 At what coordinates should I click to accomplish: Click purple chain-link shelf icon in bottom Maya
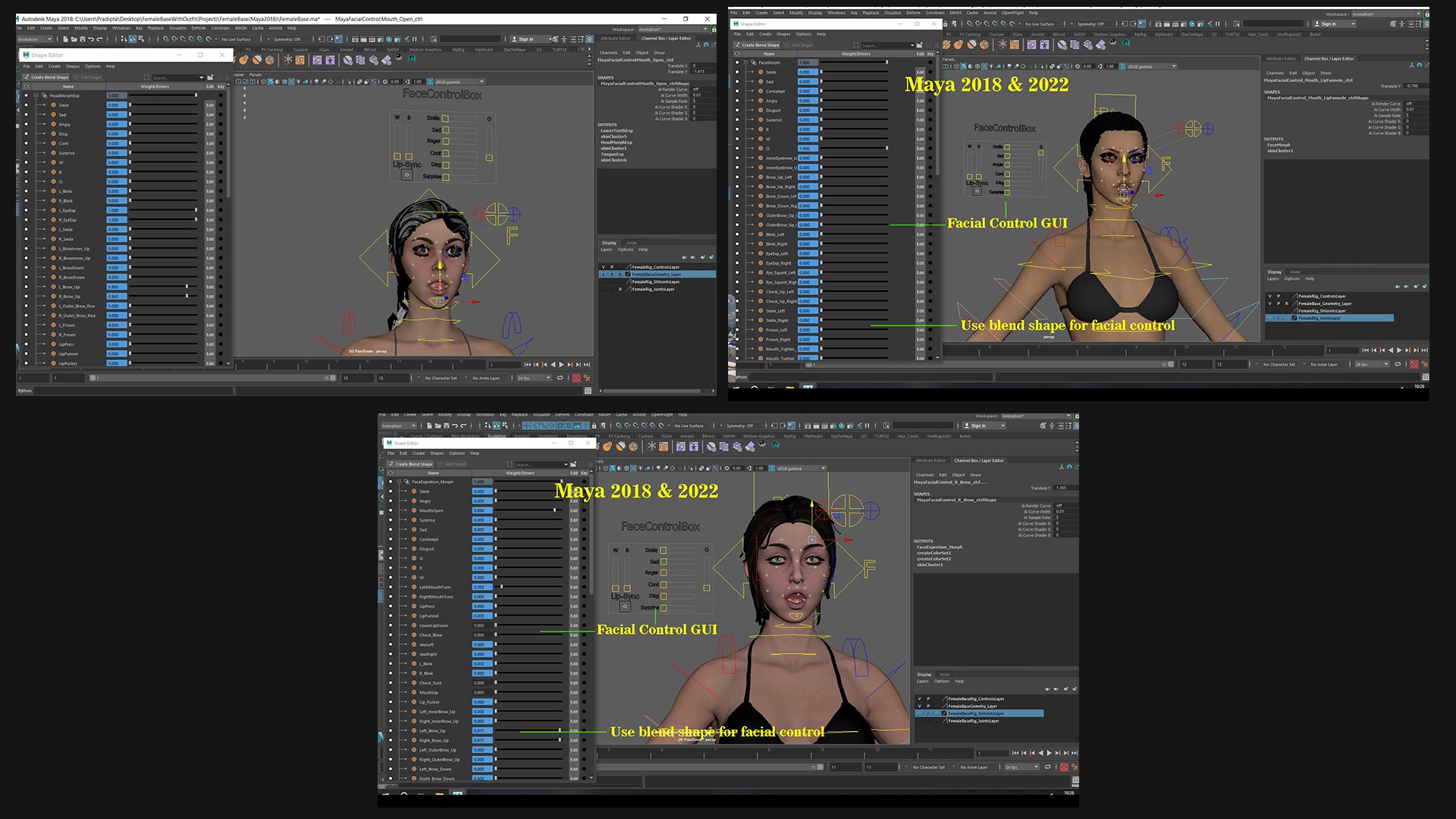(680, 446)
